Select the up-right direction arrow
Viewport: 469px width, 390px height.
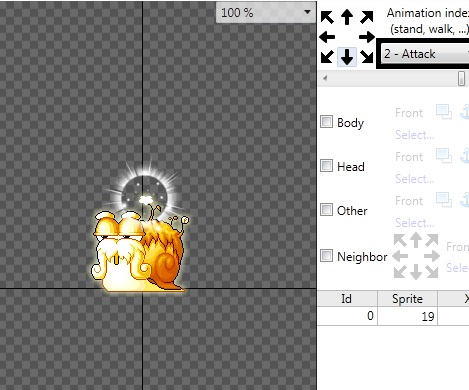point(367,17)
